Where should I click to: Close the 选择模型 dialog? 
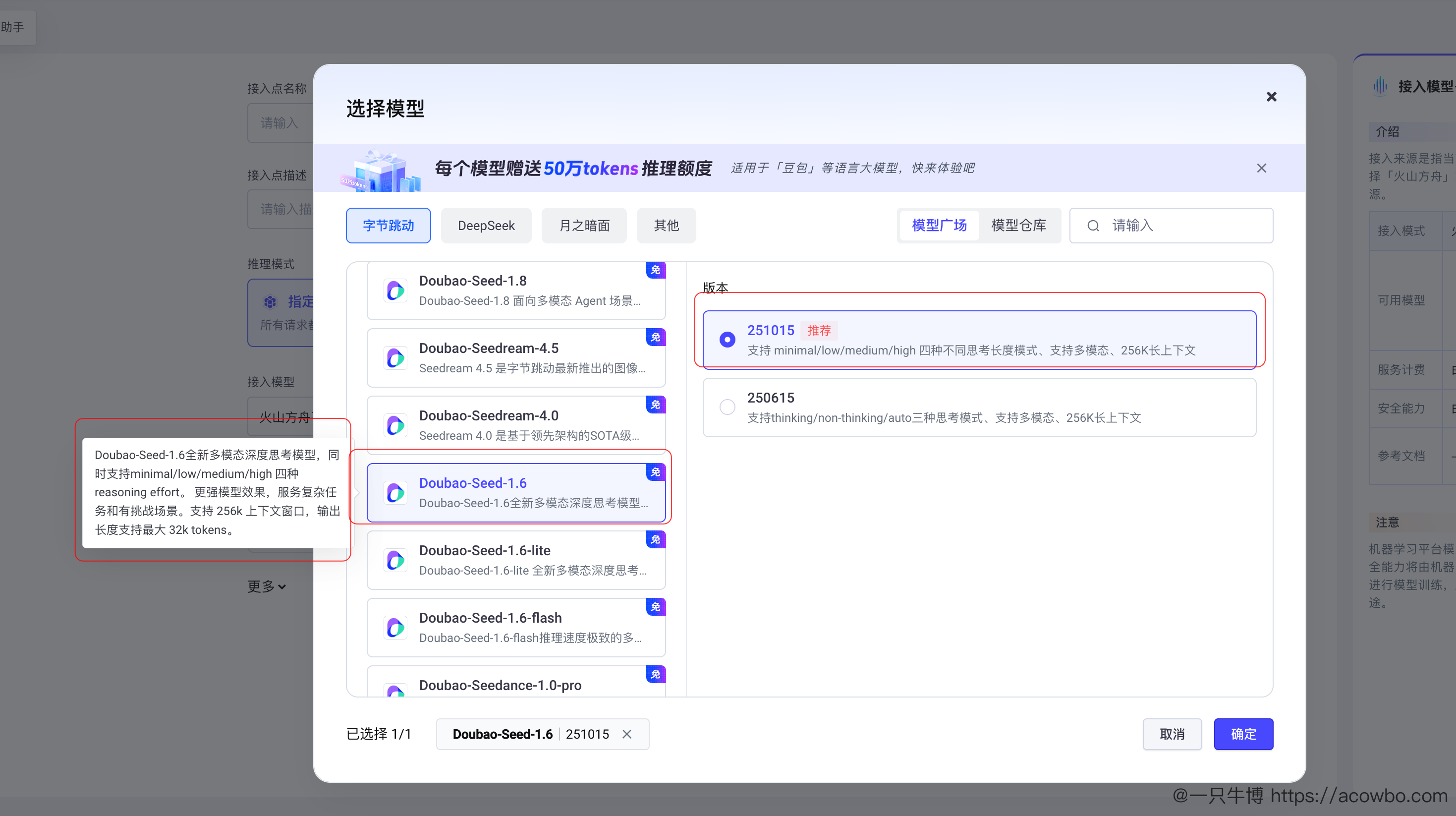coord(1271,97)
